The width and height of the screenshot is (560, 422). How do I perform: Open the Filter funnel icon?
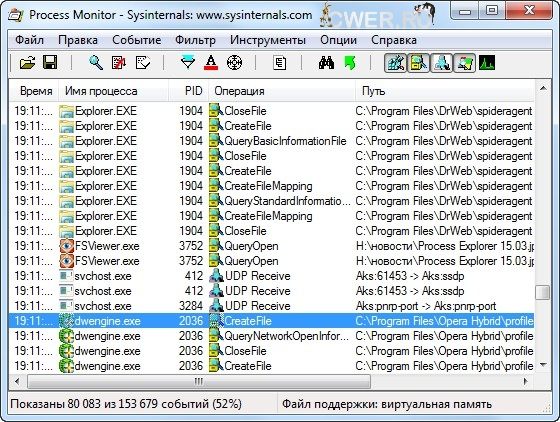(188, 63)
